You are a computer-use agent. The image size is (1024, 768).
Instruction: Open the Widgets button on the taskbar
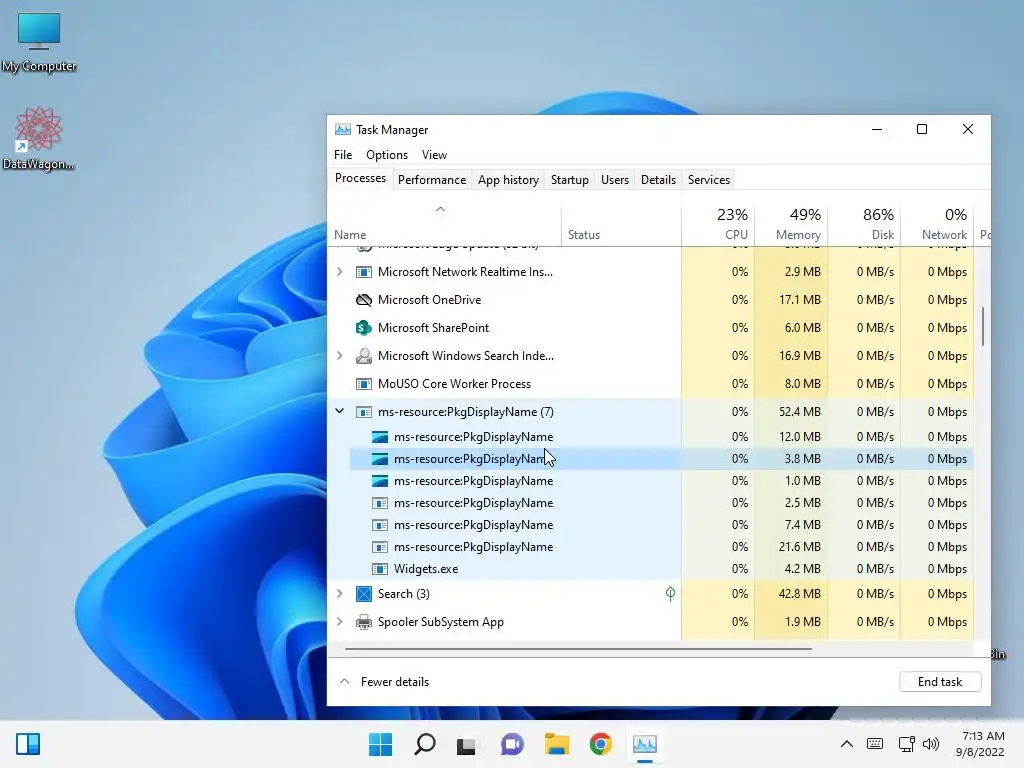28,744
